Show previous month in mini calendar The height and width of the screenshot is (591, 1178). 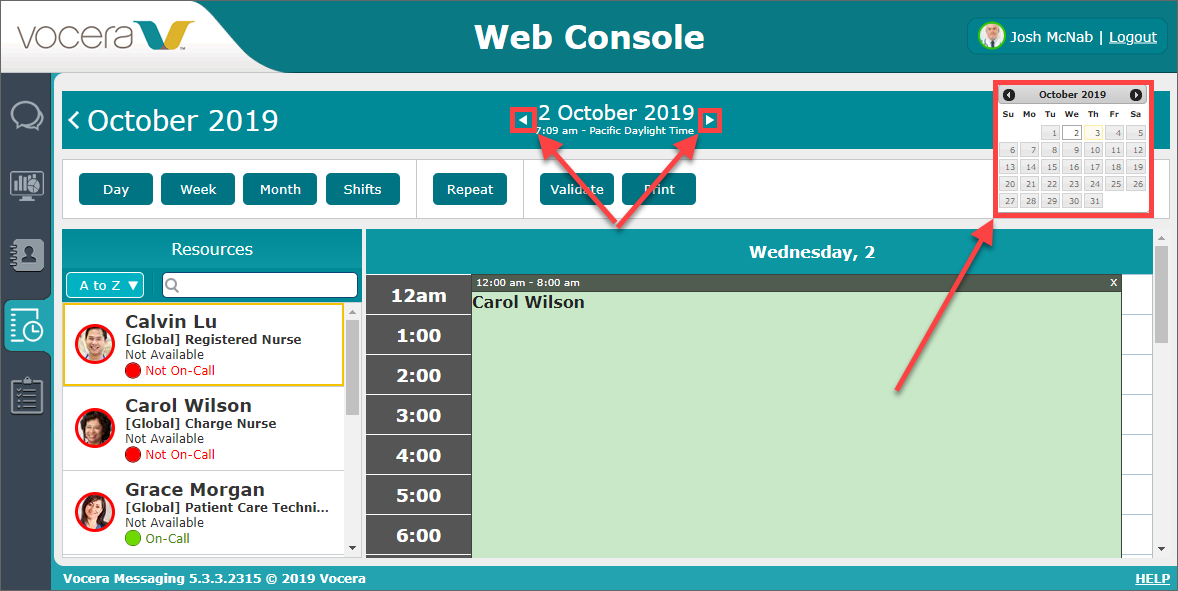(1009, 95)
